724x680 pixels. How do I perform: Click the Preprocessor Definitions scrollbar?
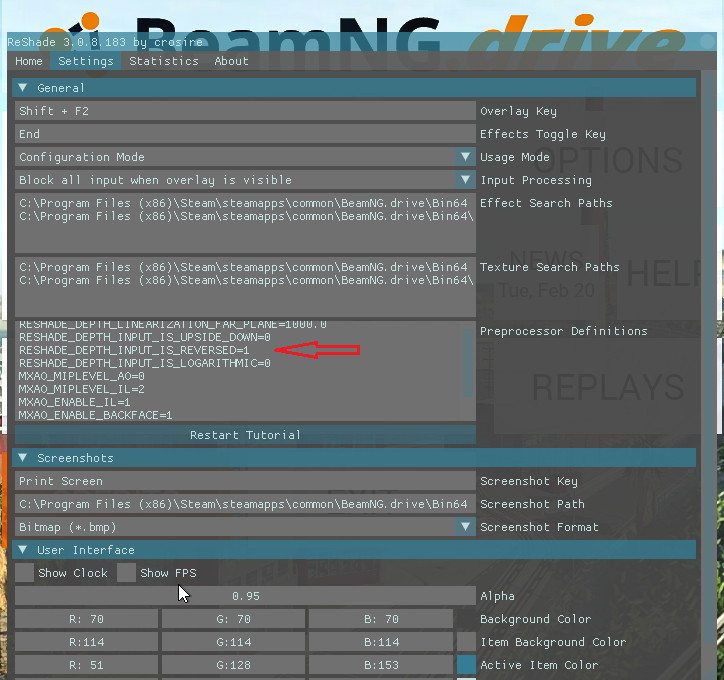pos(468,363)
